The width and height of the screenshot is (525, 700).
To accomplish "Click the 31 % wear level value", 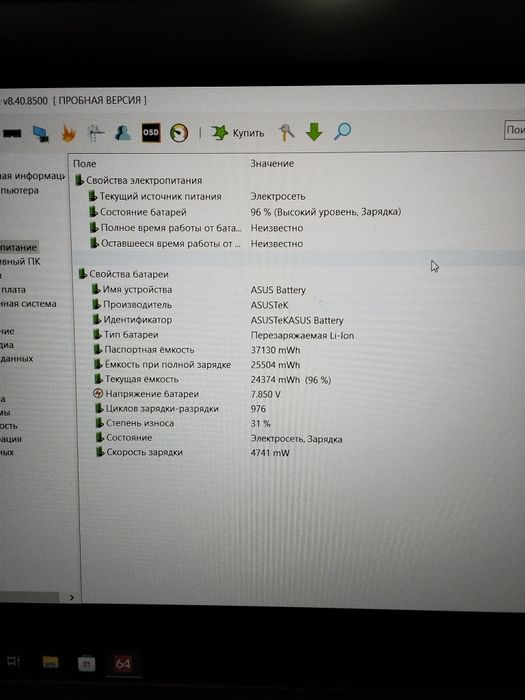I will coord(261,424).
